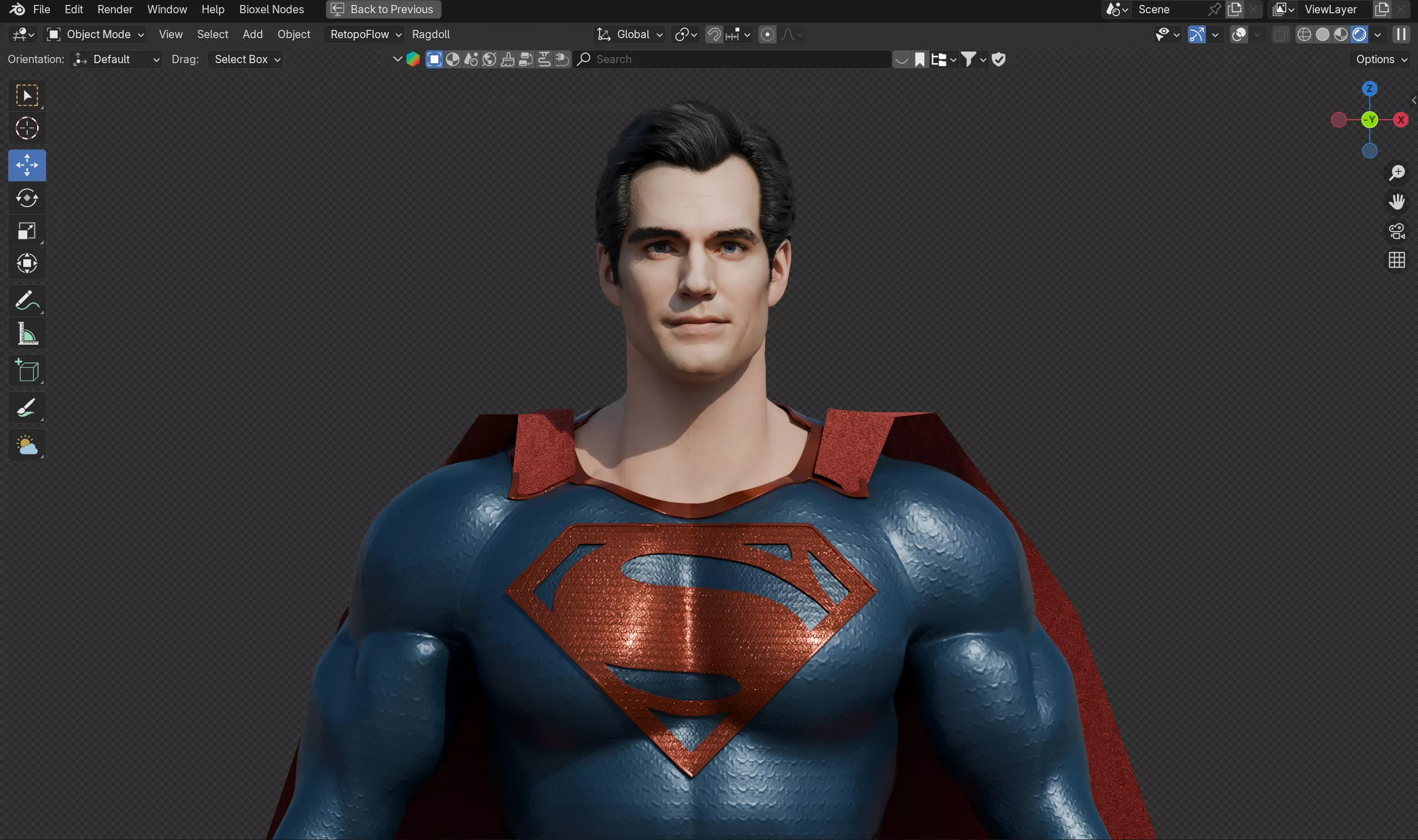This screenshot has width=1418, height=840.
Task: Switch to solid viewport shading
Action: [1322, 34]
